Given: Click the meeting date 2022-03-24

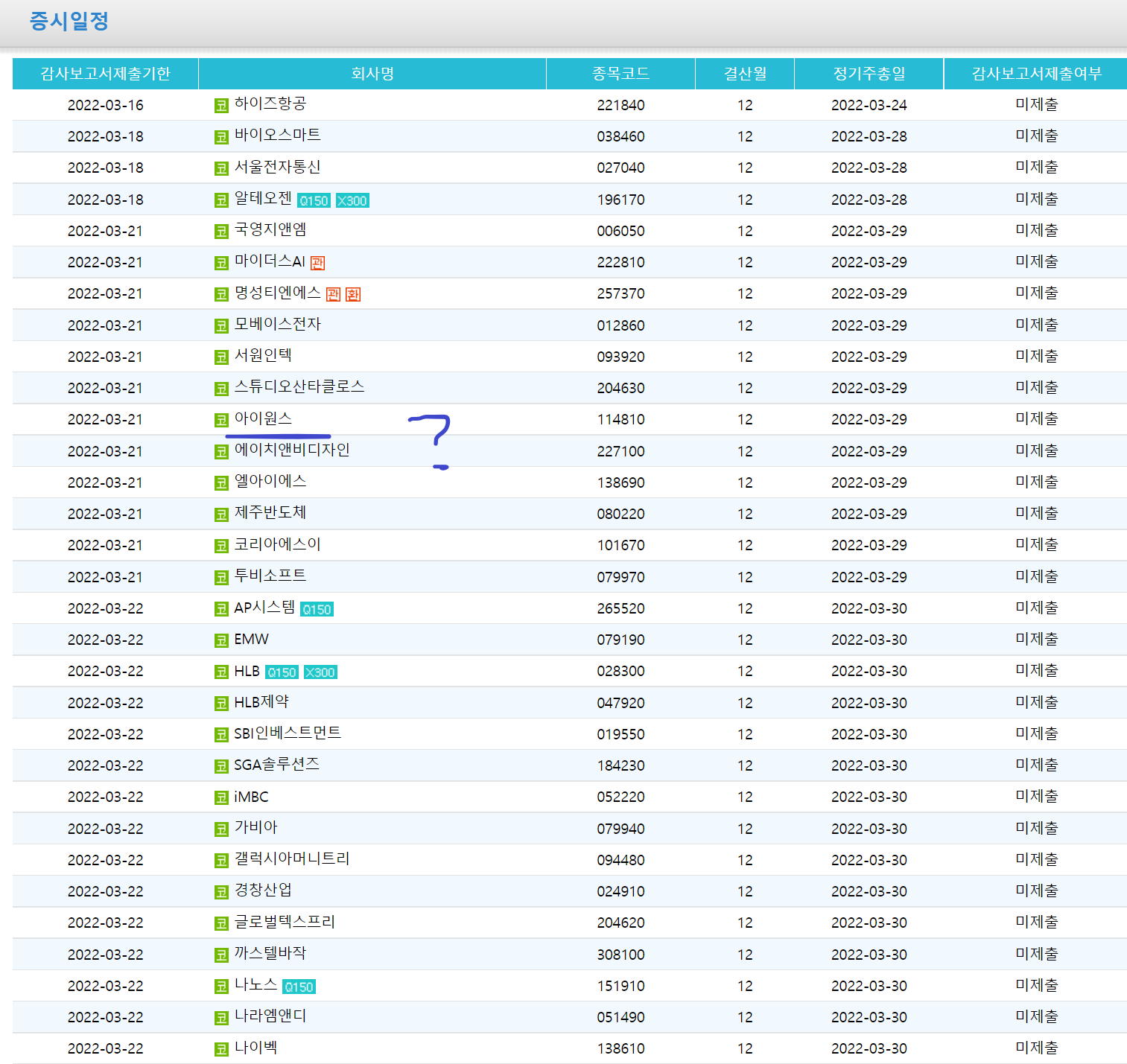Looking at the screenshot, I should pyautogui.click(x=869, y=105).
